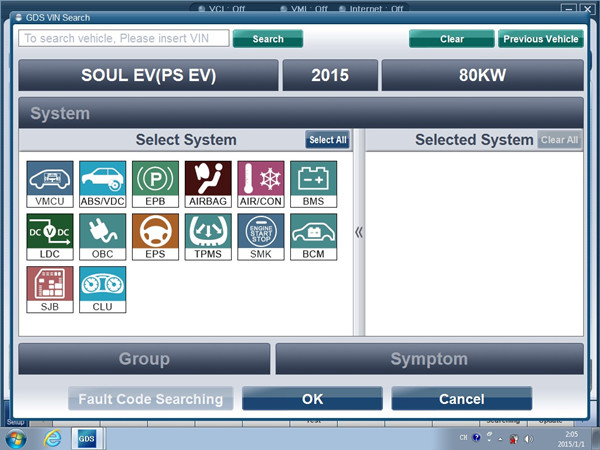
Task: Select the BMS battery system icon
Action: coord(314,184)
